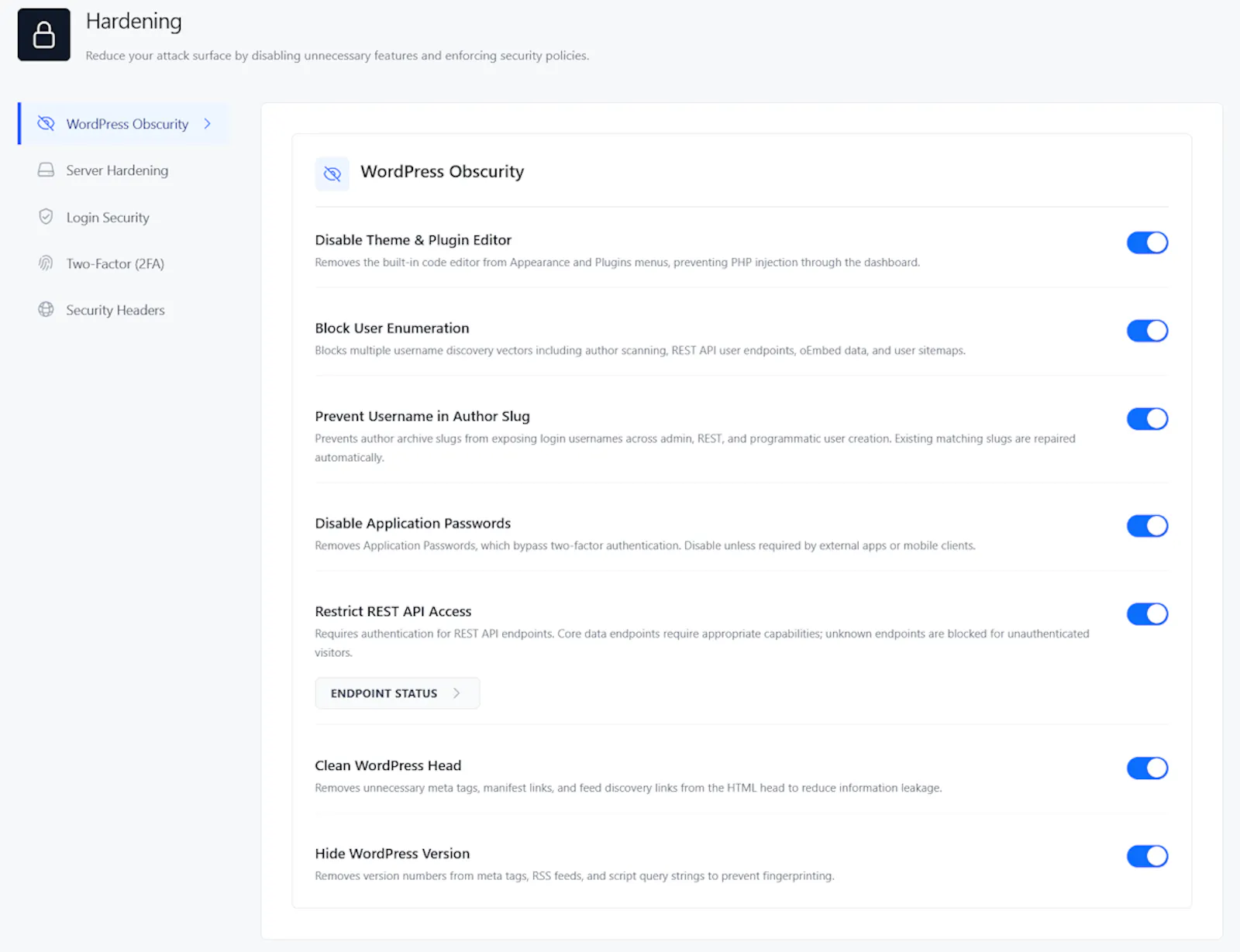Click the fingerprint icon beside Two-Factor (2FA)
This screenshot has height=952, width=1240.
[46, 263]
